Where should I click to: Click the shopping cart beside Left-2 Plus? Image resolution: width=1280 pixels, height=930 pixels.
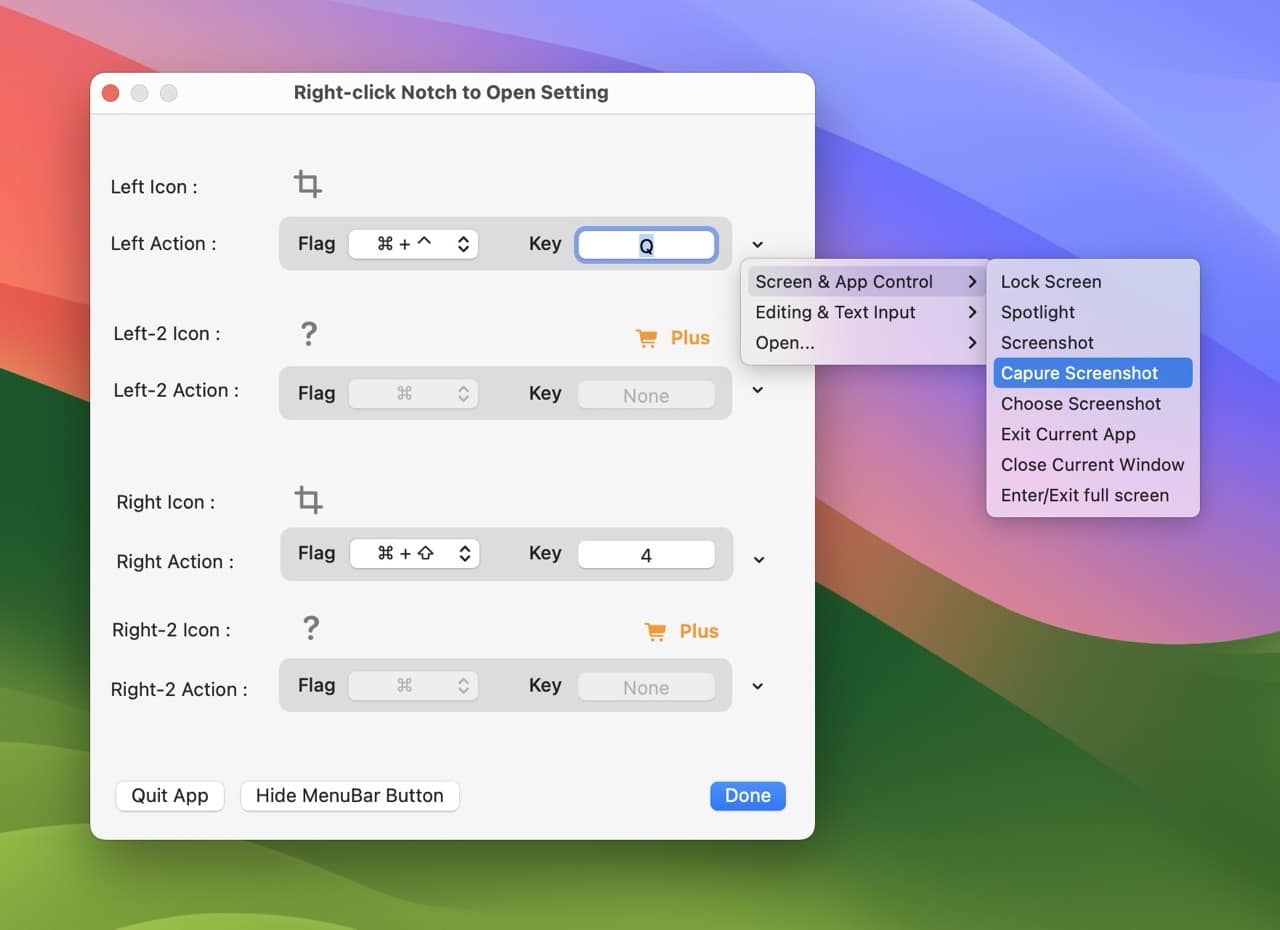coord(647,339)
